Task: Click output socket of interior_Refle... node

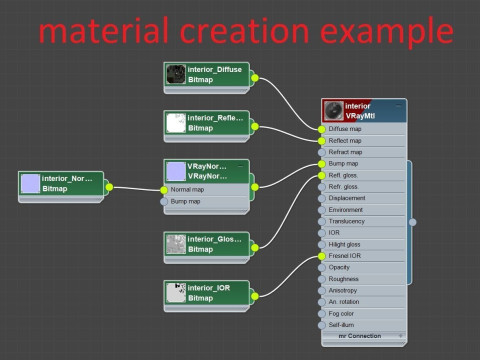Action: click(255, 127)
